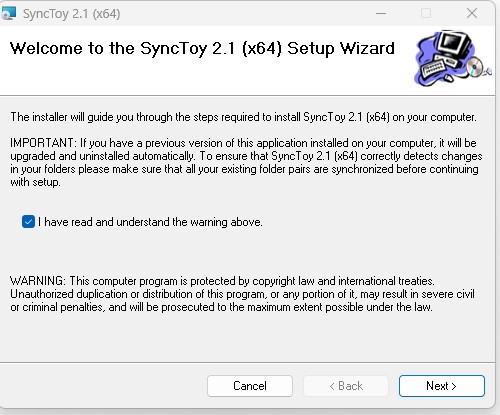
Task: Click the greyed-out maximize window icon
Action: click(426, 13)
